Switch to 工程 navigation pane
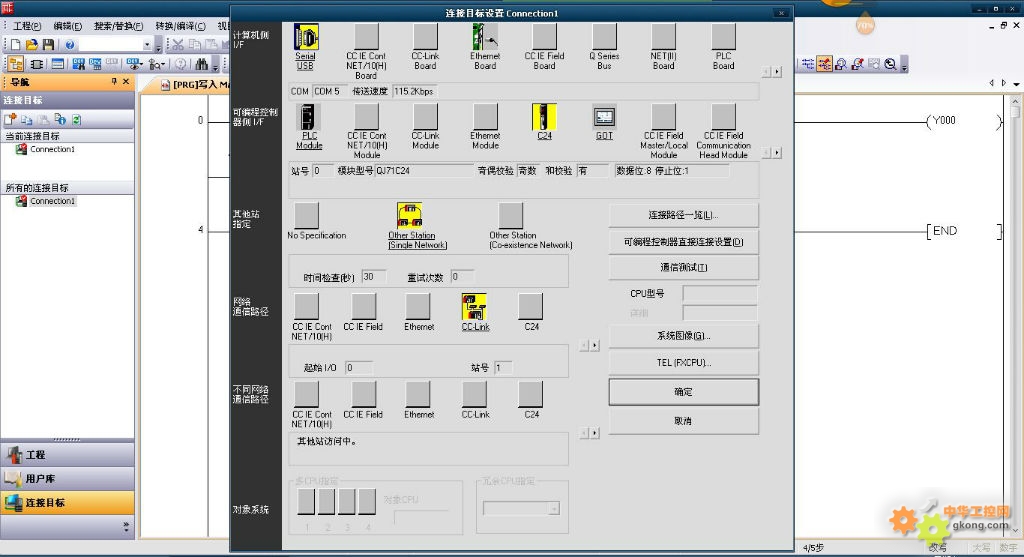1024x557 pixels. coord(67,454)
